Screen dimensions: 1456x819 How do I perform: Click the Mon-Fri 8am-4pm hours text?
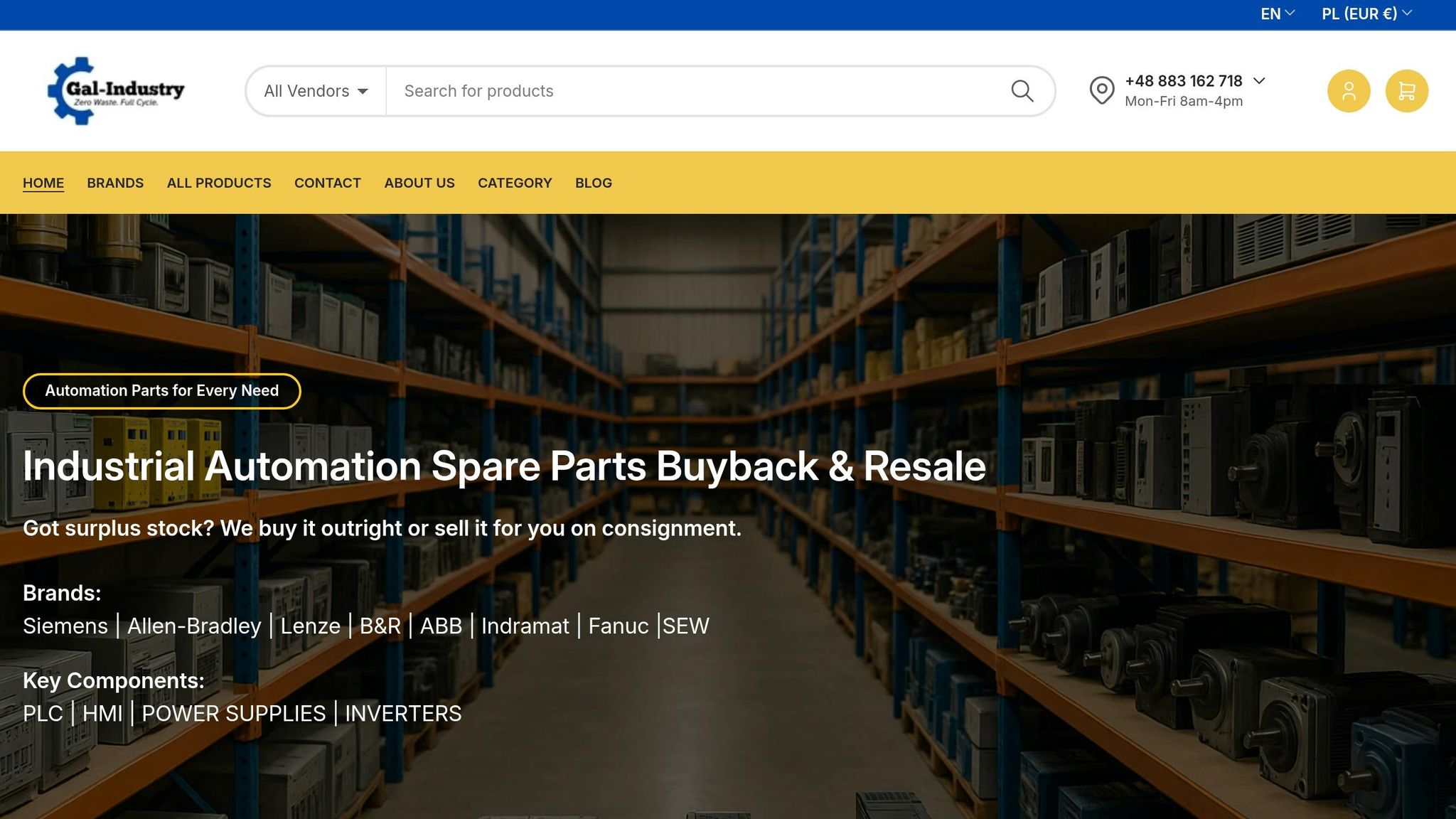tap(1184, 101)
